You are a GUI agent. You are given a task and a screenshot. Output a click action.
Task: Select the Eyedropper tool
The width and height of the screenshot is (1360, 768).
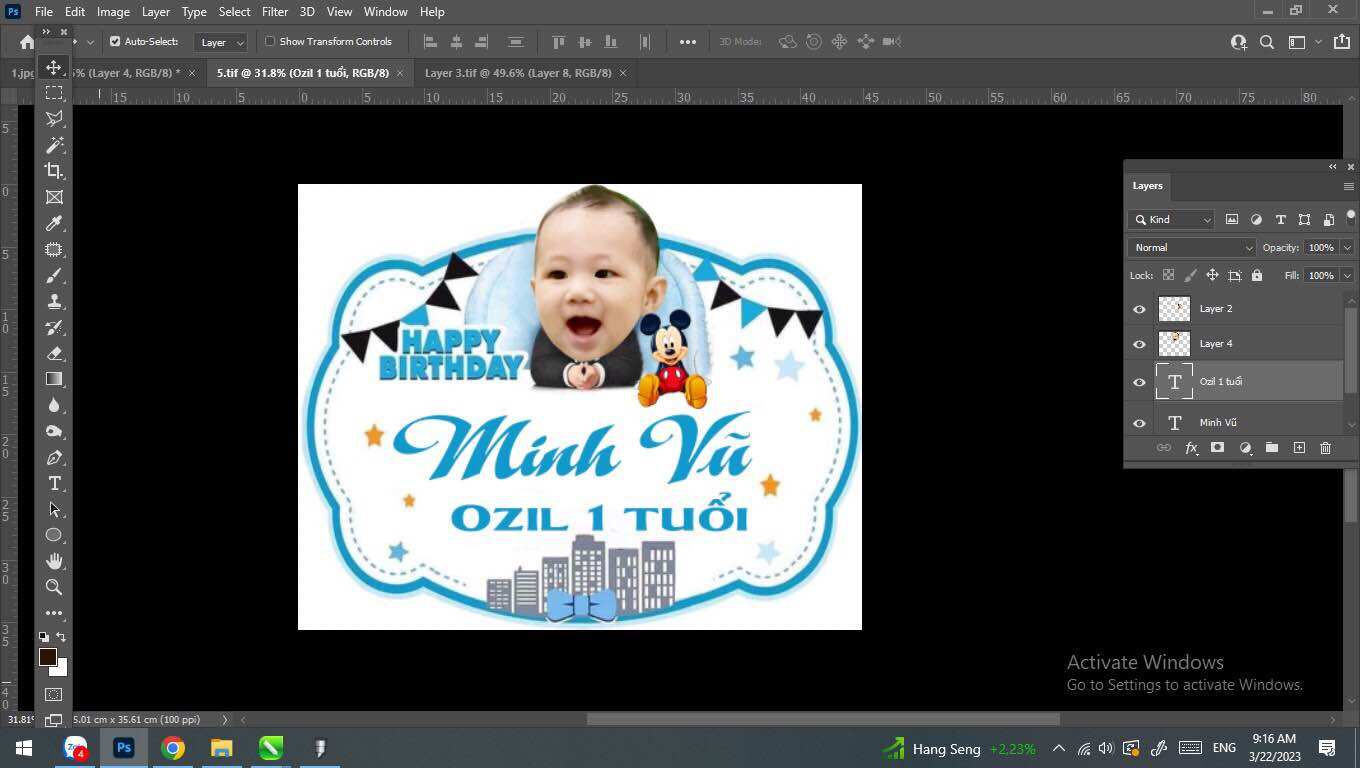54,223
